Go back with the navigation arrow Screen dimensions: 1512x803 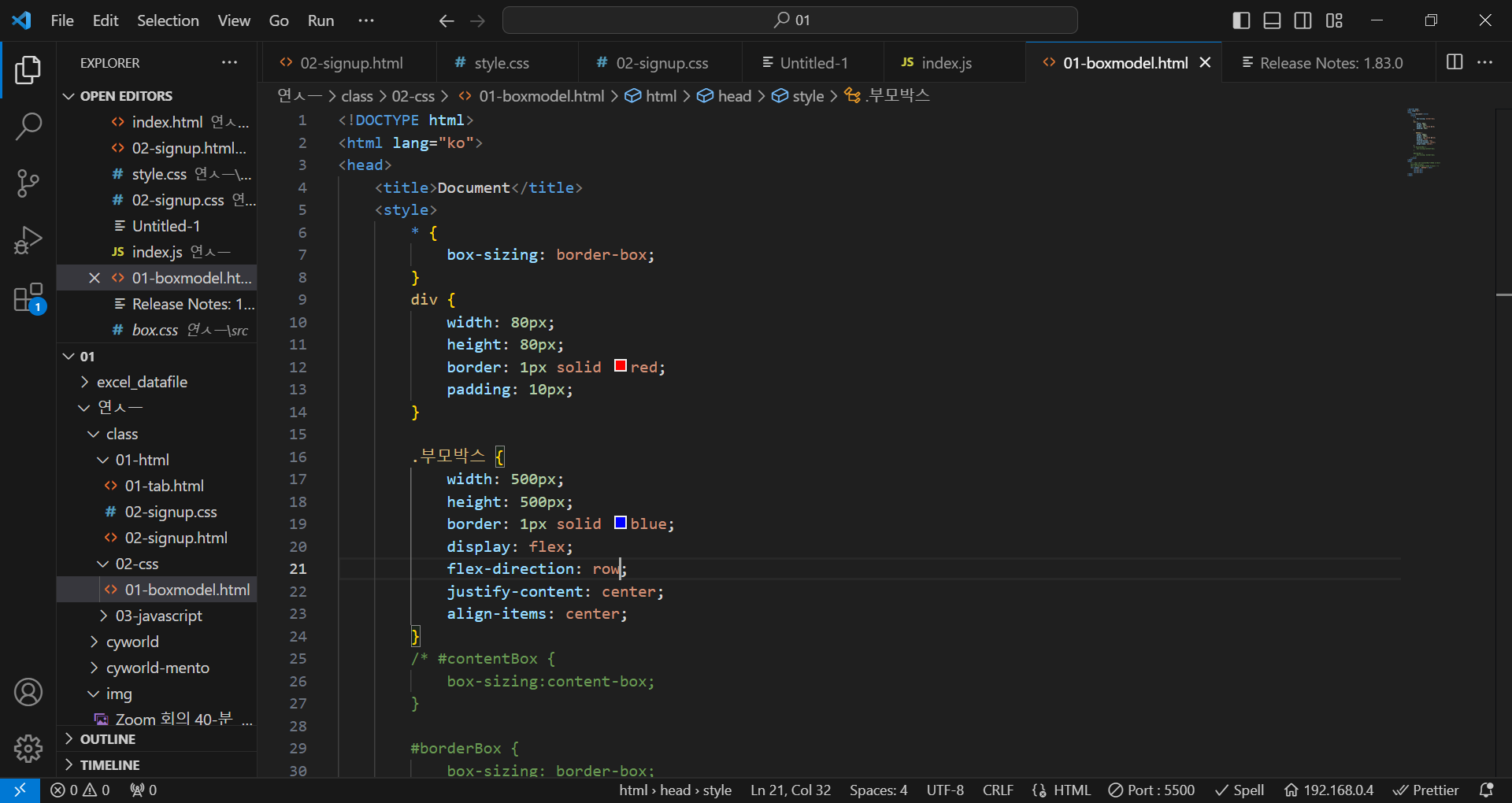click(447, 21)
